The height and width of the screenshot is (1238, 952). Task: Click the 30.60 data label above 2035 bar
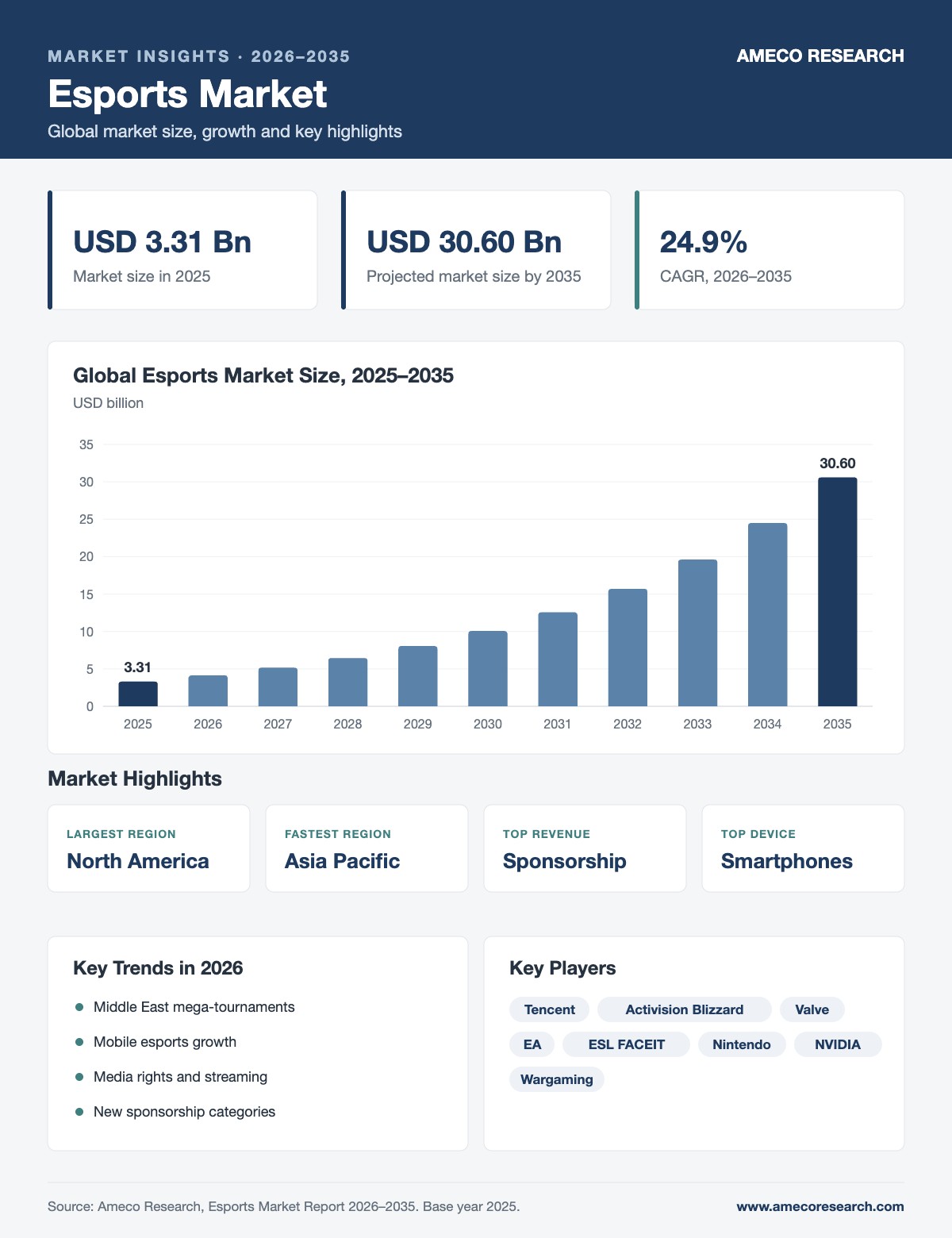(x=838, y=463)
